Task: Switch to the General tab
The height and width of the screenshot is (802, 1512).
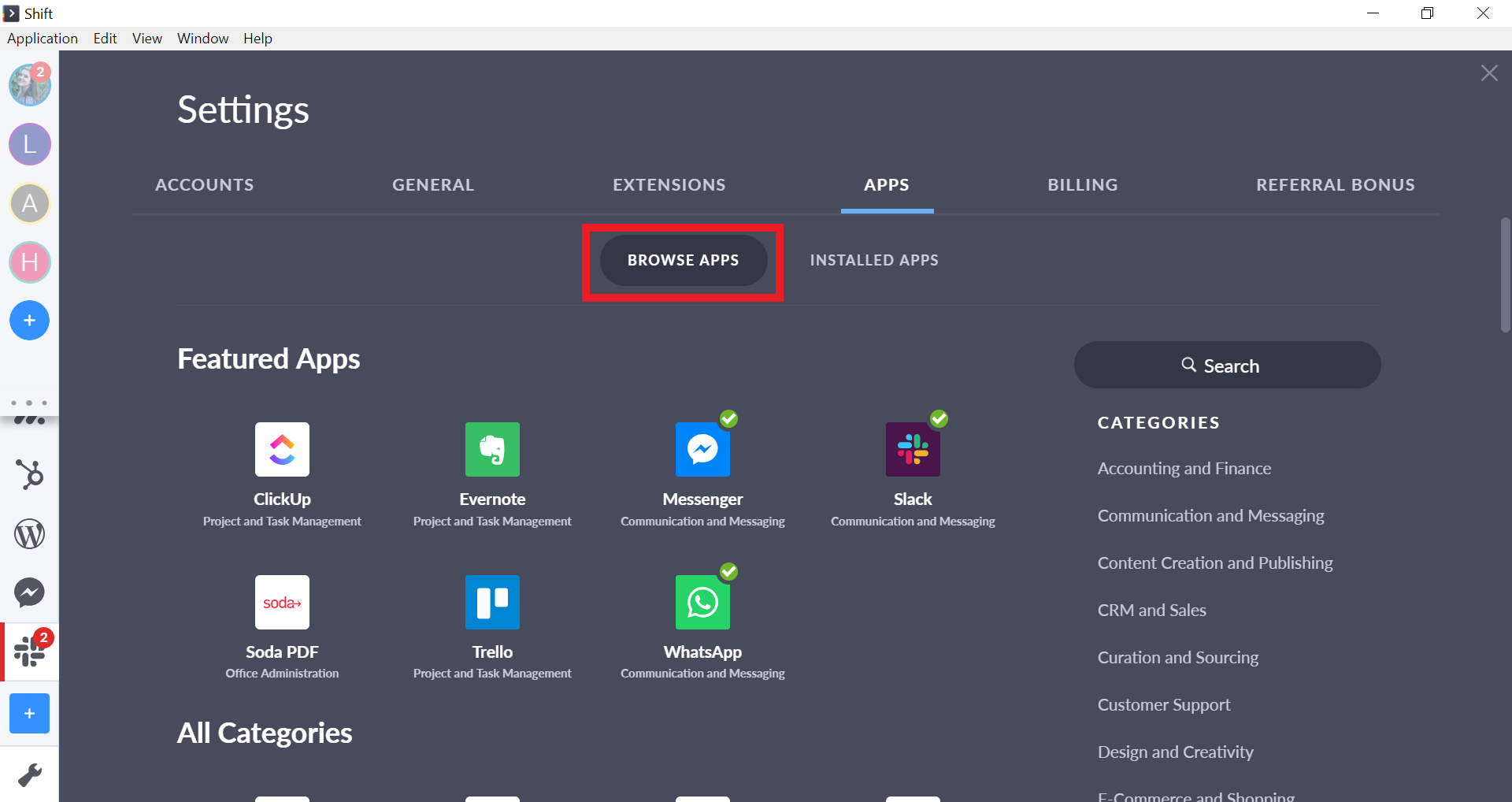Action: coord(433,185)
